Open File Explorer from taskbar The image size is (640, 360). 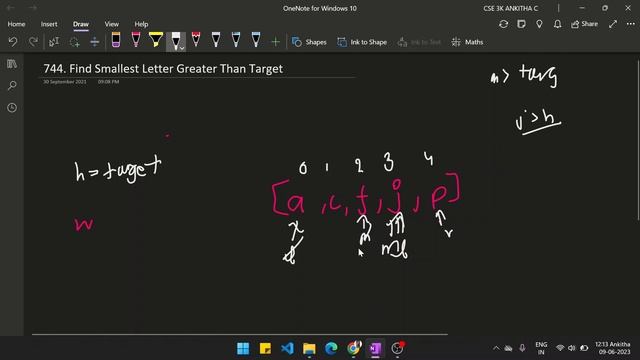[309, 349]
